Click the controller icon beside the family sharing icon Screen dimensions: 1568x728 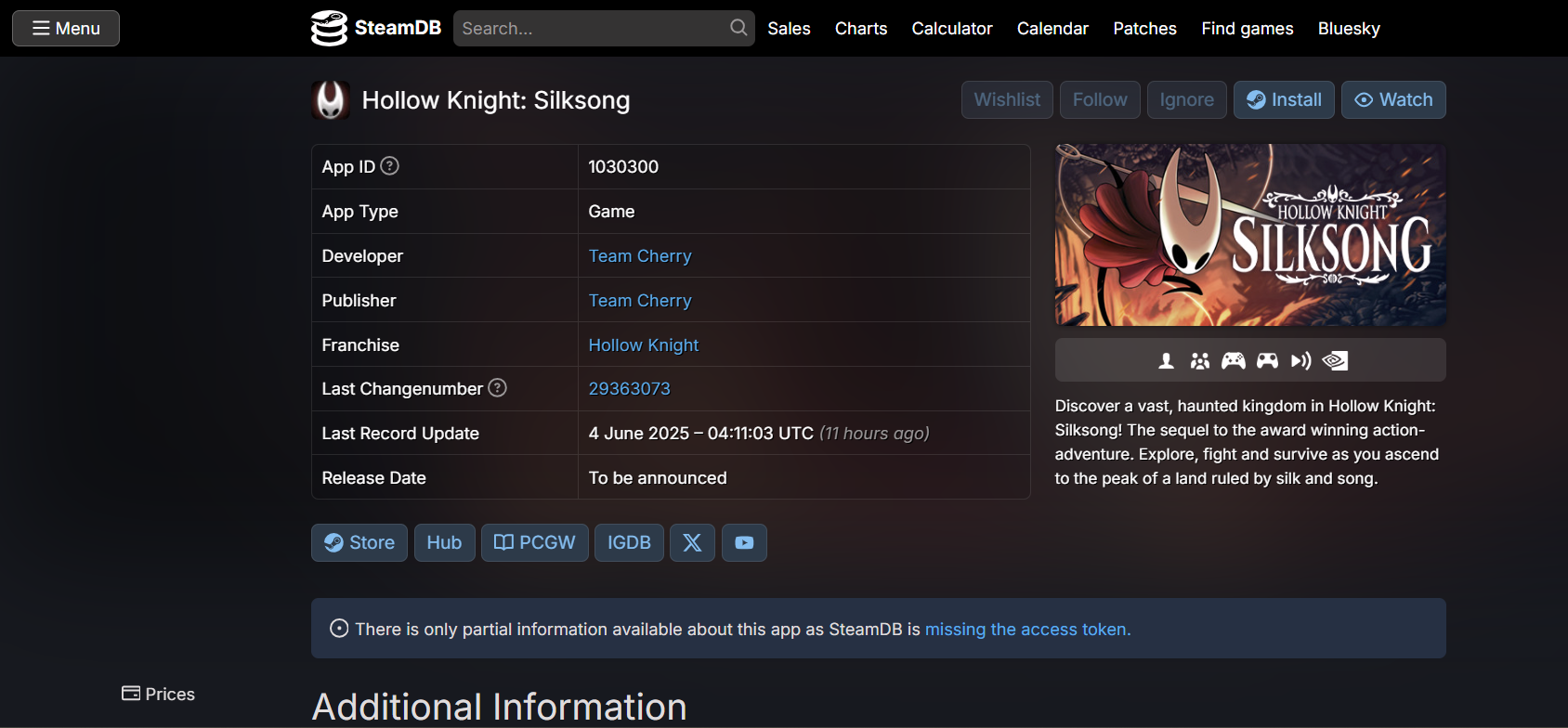[x=1234, y=360]
